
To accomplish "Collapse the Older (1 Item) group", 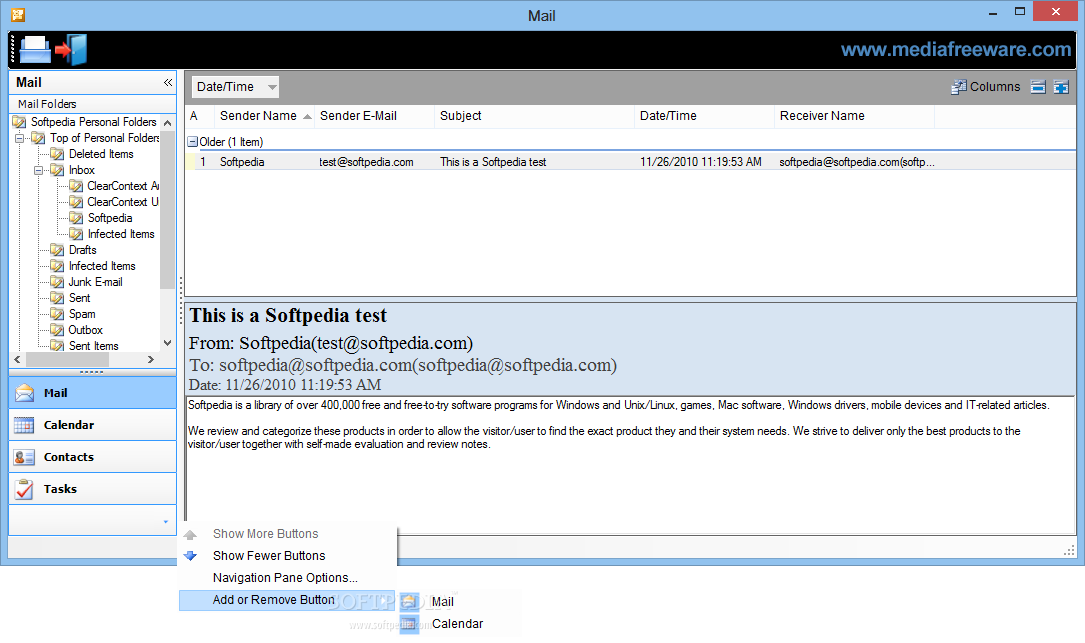I will tap(193, 142).
